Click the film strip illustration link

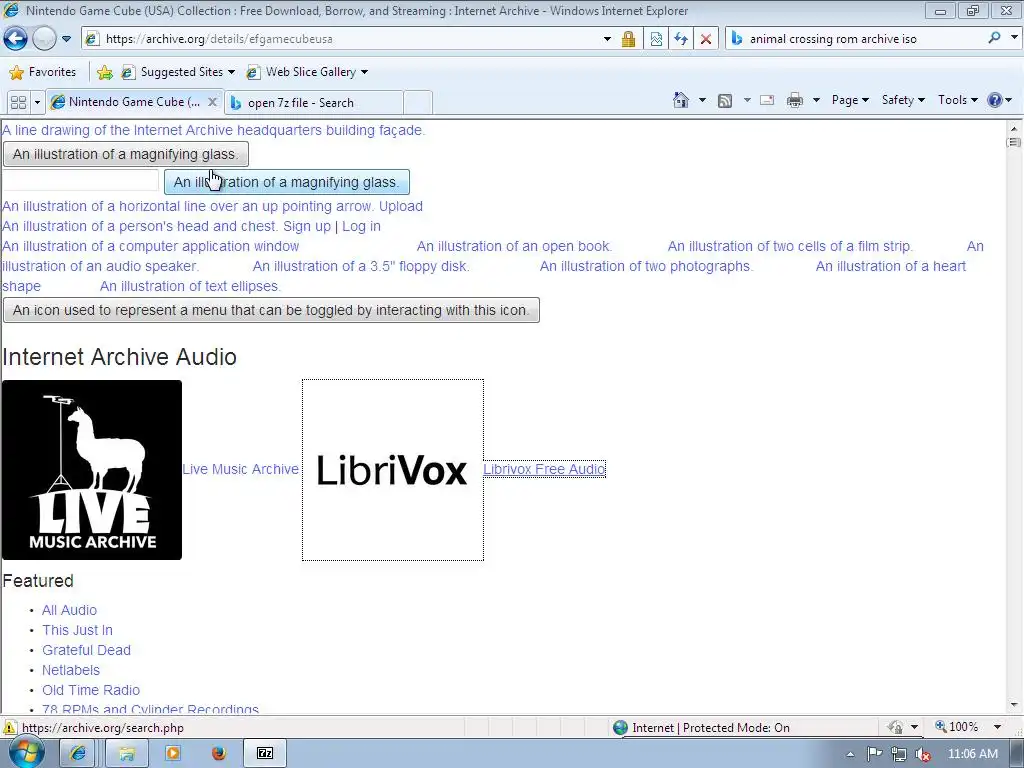[x=790, y=246]
